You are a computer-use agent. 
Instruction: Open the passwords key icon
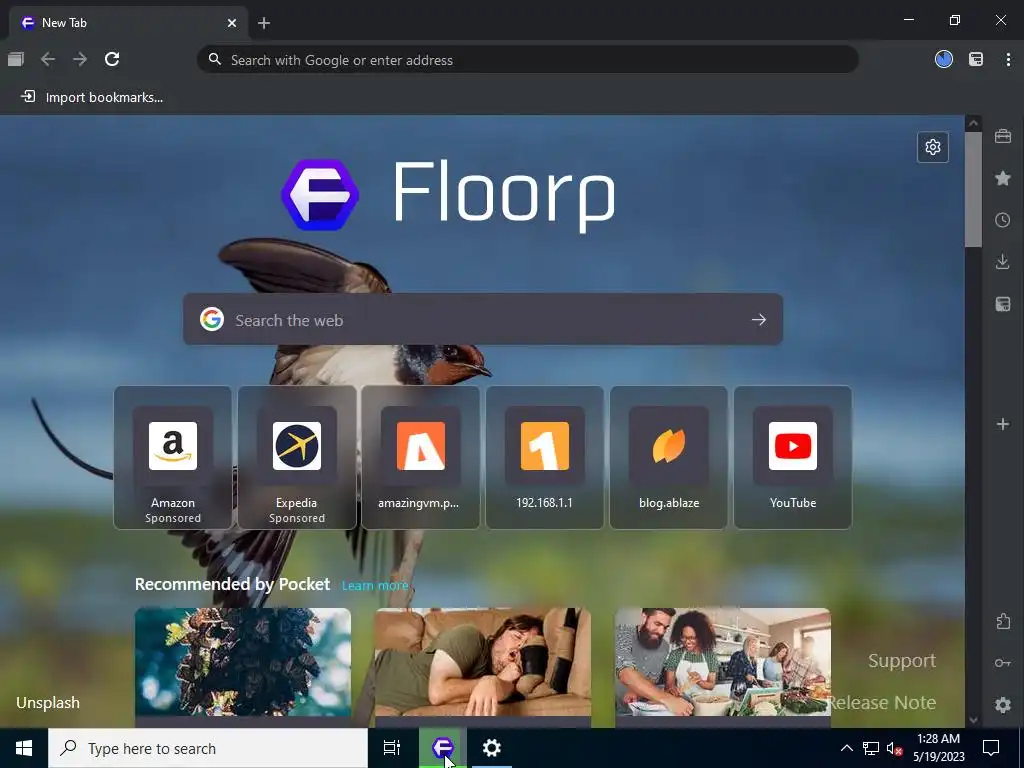[1002, 663]
